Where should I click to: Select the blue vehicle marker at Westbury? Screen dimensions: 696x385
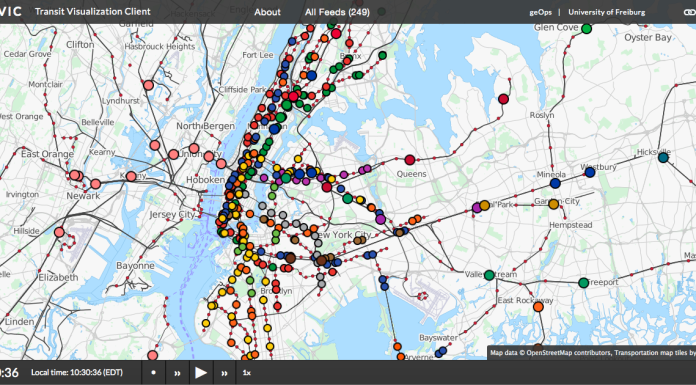click(x=590, y=172)
